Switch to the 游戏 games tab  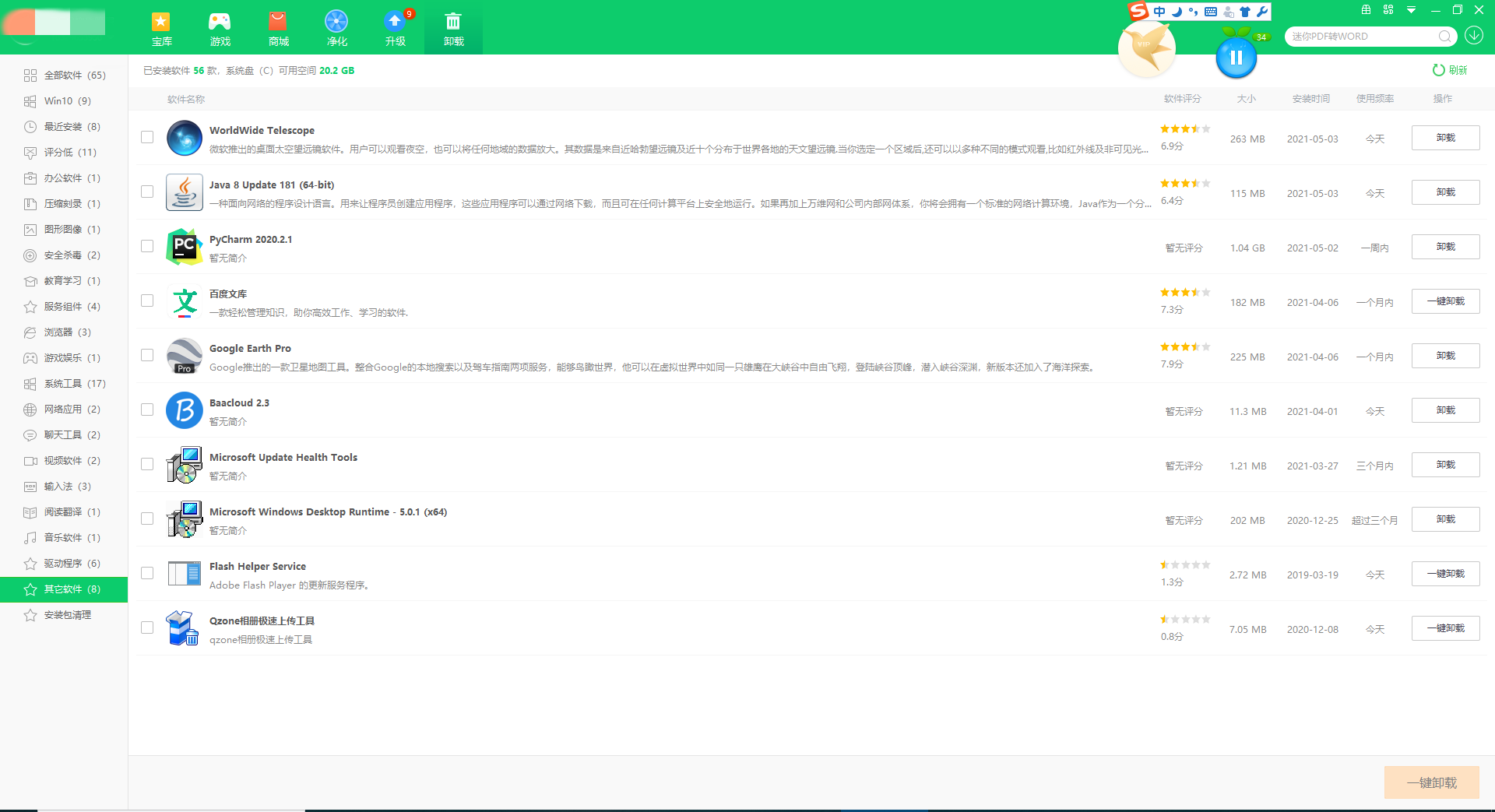click(220, 29)
